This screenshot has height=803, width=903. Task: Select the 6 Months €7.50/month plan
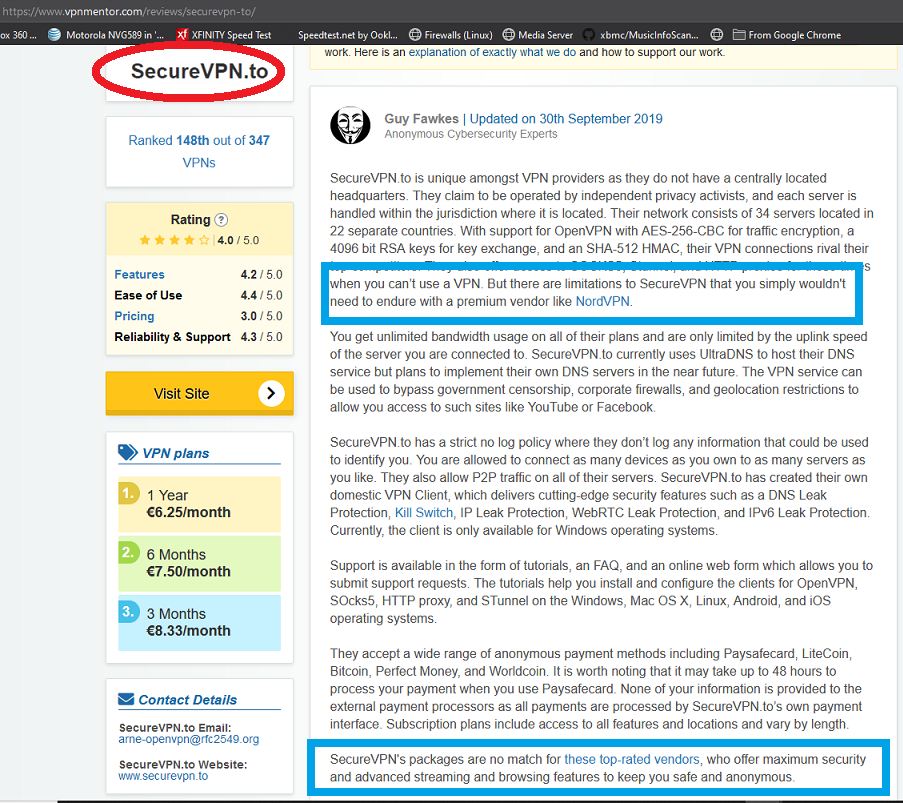pyautogui.click(x=199, y=563)
